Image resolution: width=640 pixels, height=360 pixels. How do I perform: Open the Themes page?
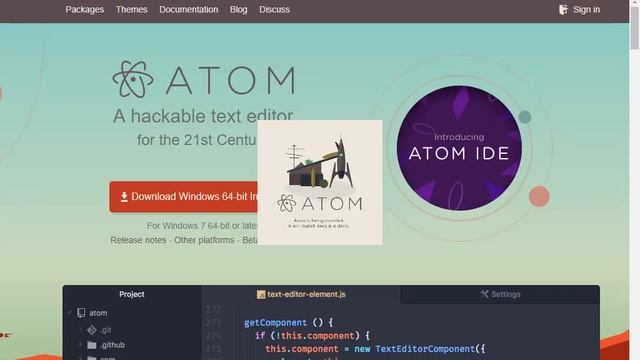coord(131,9)
